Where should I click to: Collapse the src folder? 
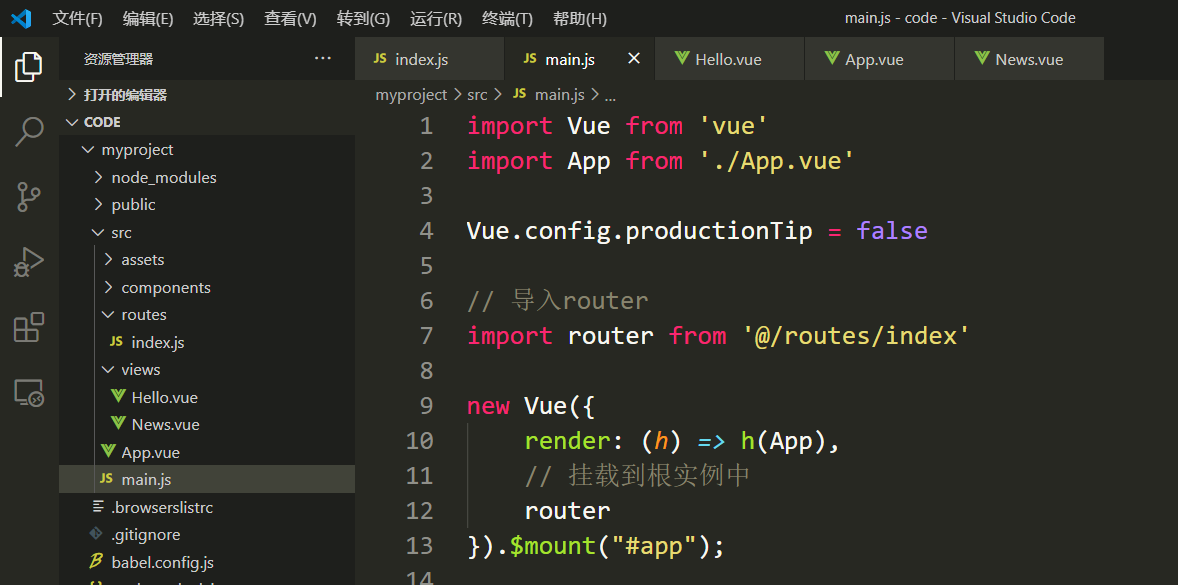click(x=207, y=232)
